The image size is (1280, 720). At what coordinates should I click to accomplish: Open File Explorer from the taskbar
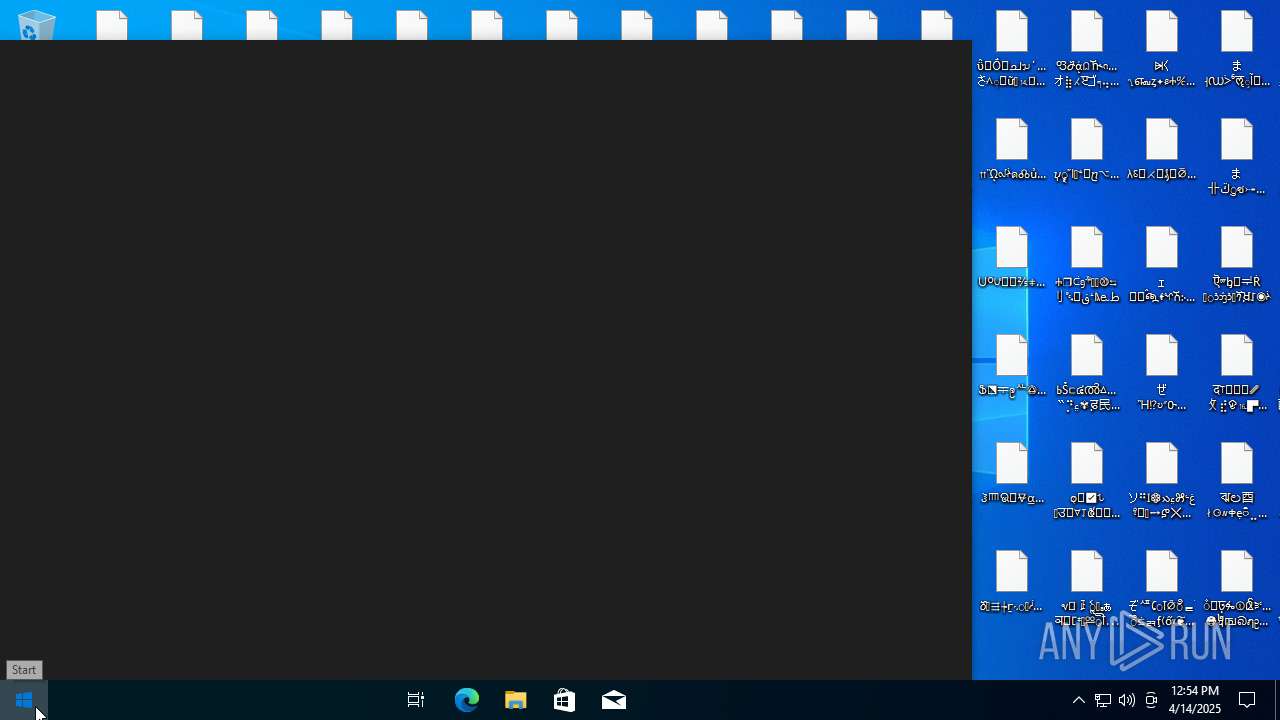(515, 700)
